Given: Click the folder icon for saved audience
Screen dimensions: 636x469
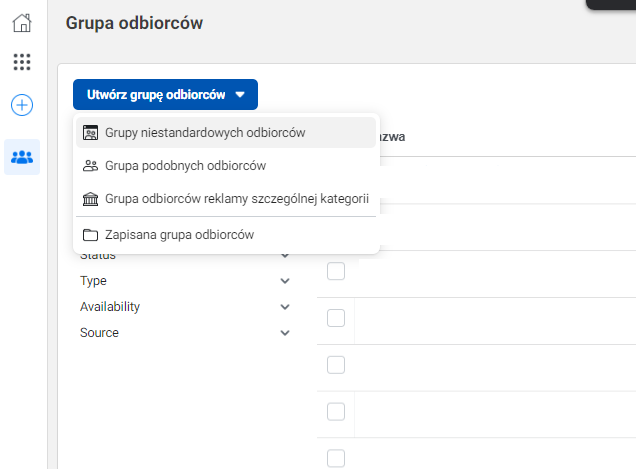Looking at the screenshot, I should pos(90,234).
